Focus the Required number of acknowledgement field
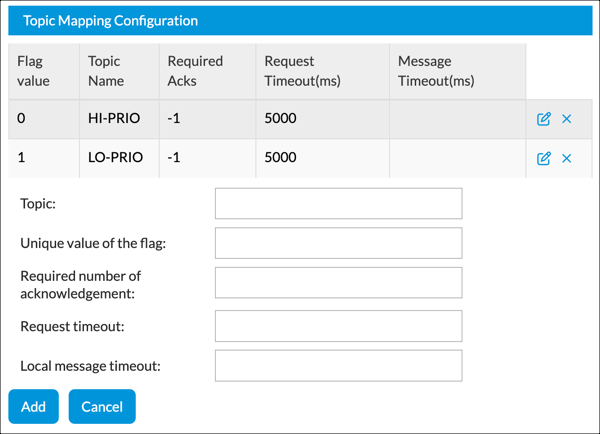The image size is (600, 434). pos(339,283)
